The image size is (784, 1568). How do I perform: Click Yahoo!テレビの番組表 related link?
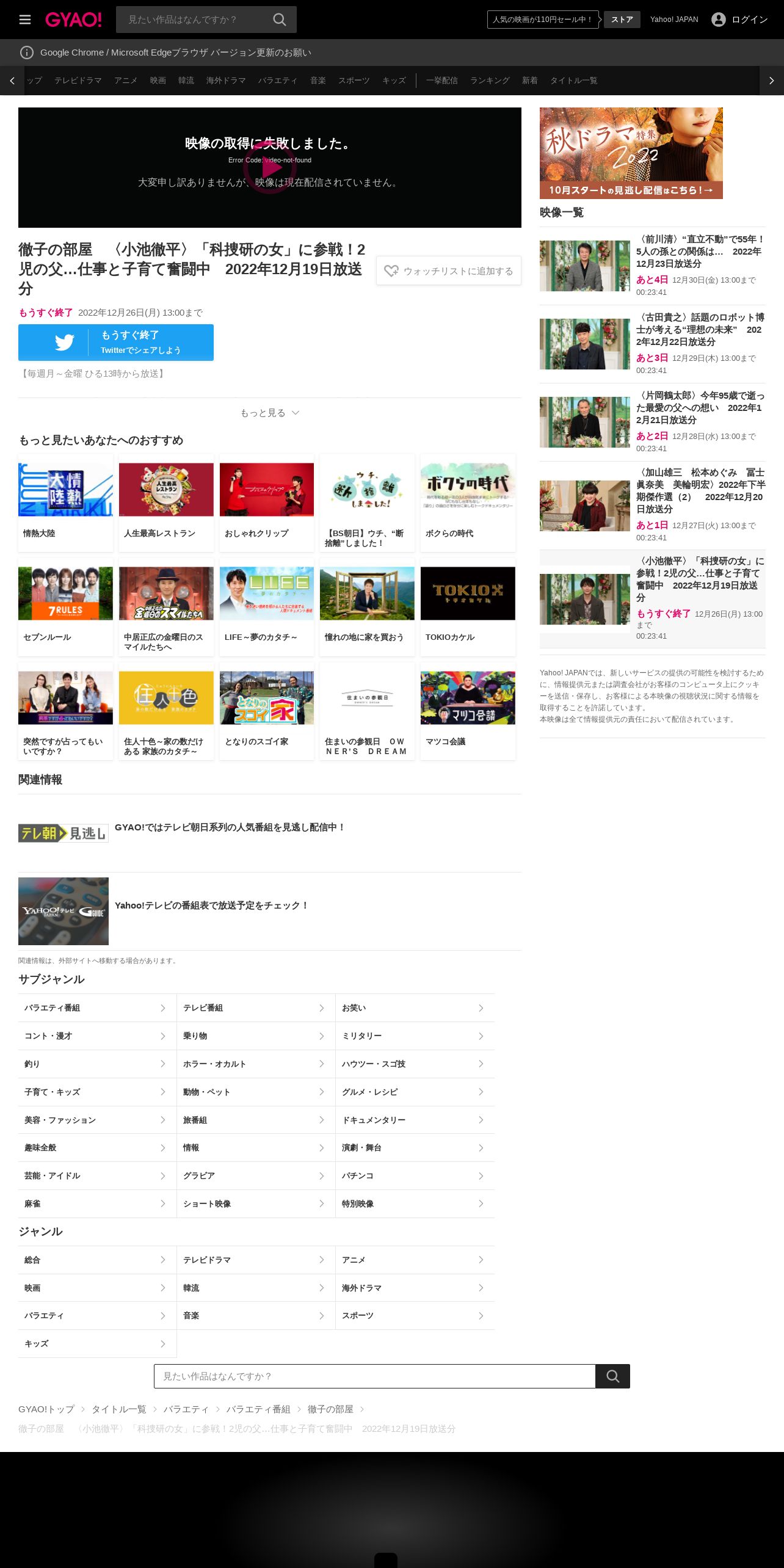[x=212, y=906]
